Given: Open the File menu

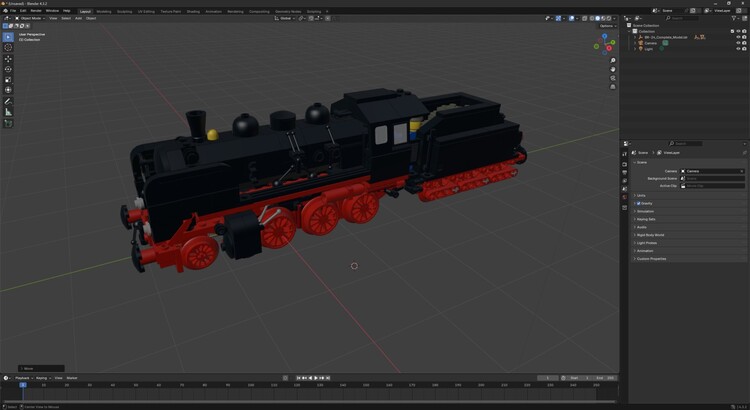Looking at the screenshot, I should (13, 11).
